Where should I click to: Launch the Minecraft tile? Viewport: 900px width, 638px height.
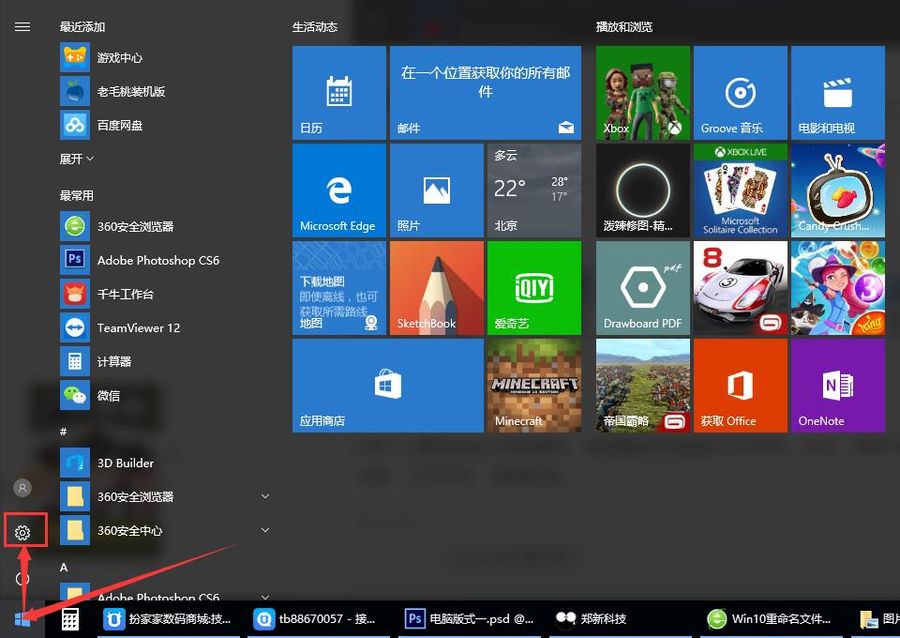pyautogui.click(x=534, y=386)
